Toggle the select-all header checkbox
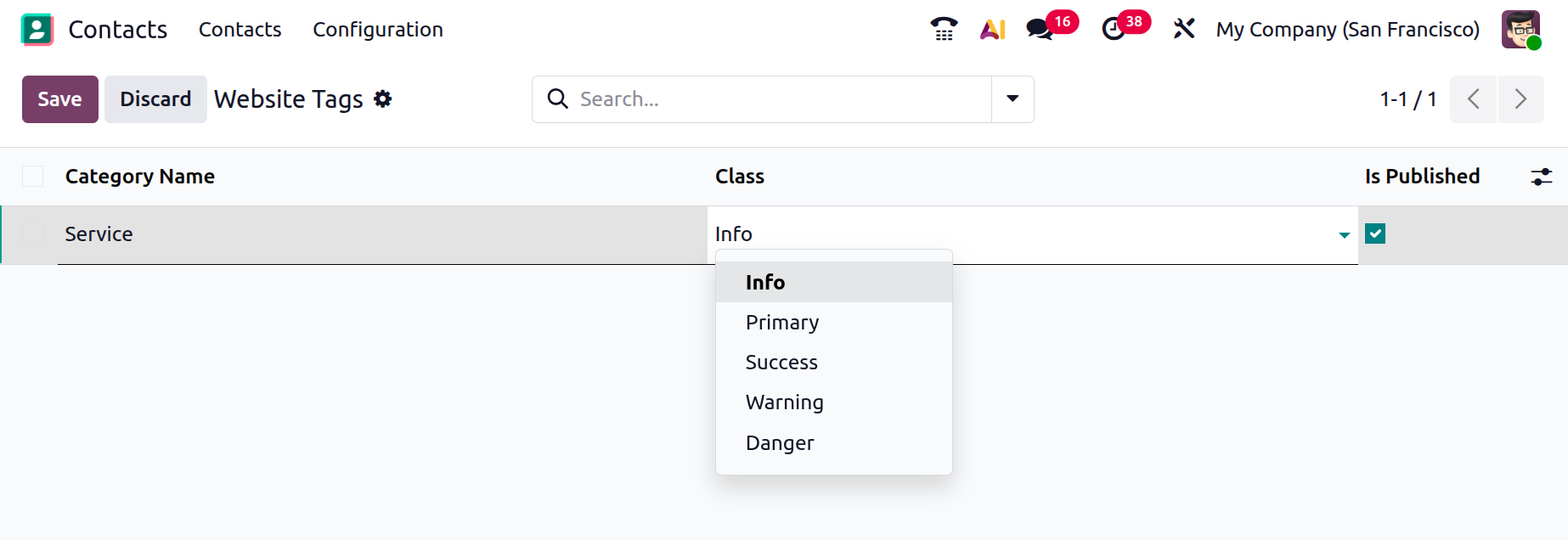The image size is (1568, 540). (x=33, y=177)
